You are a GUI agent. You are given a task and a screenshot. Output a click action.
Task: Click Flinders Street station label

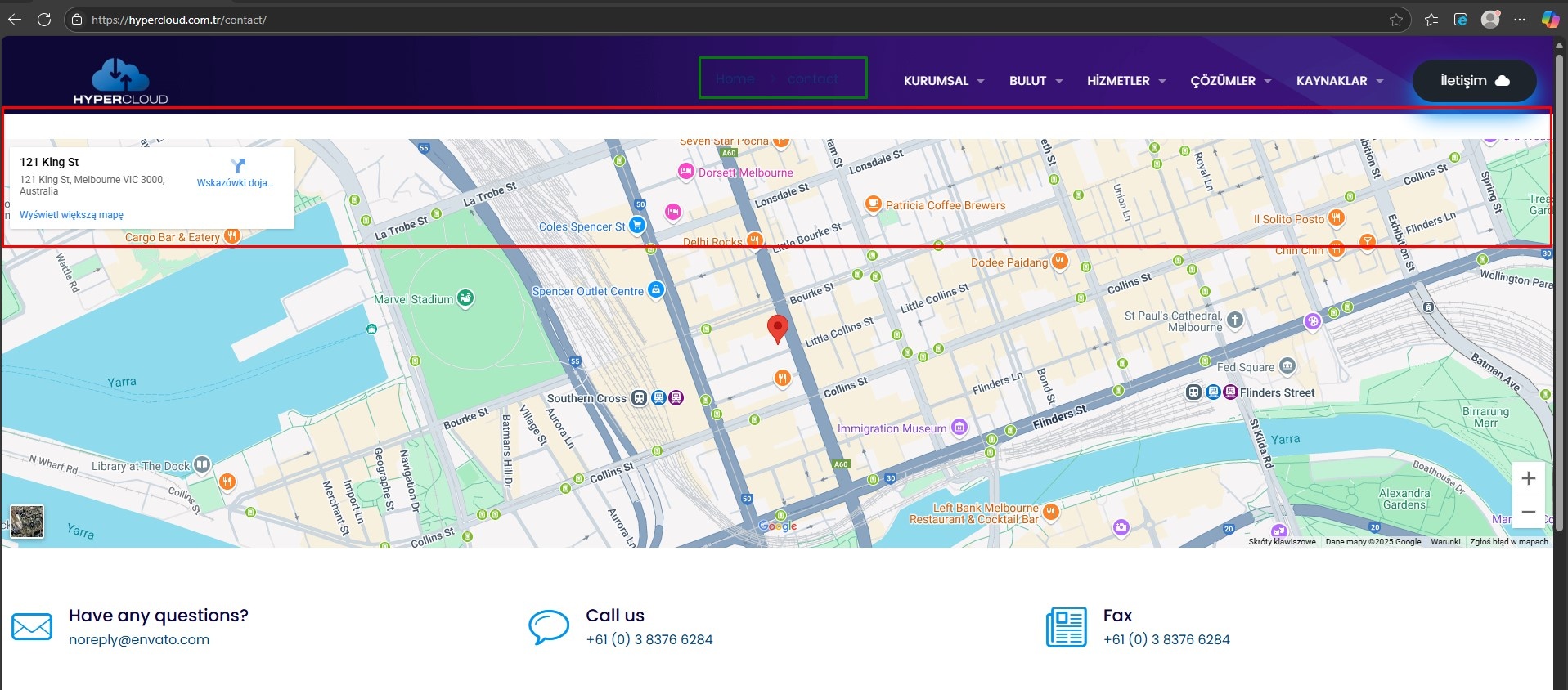tap(1277, 392)
